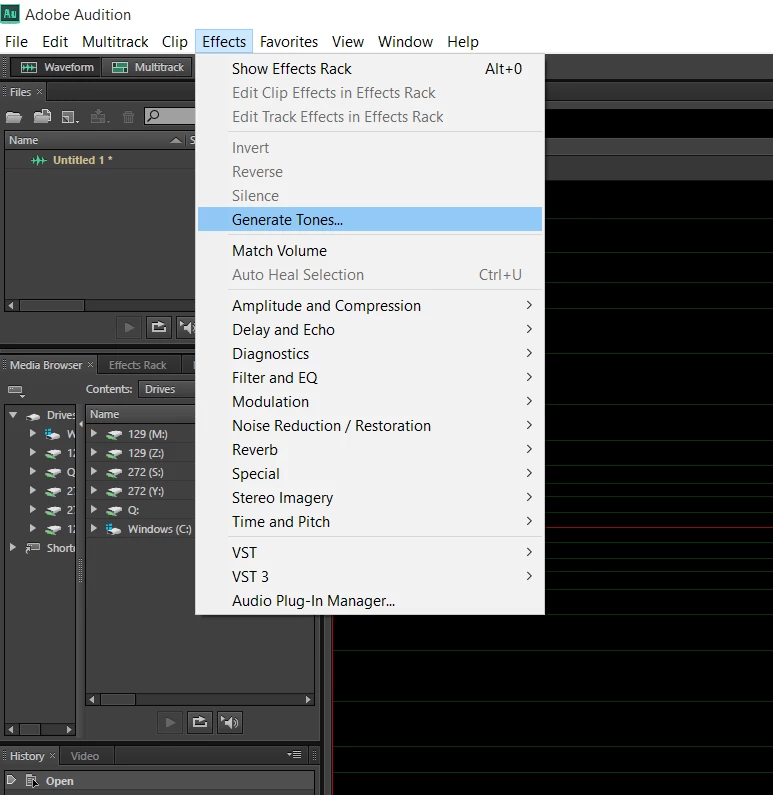Open Delay and Echo submenu
The image size is (773, 795).
pyautogui.click(x=370, y=330)
